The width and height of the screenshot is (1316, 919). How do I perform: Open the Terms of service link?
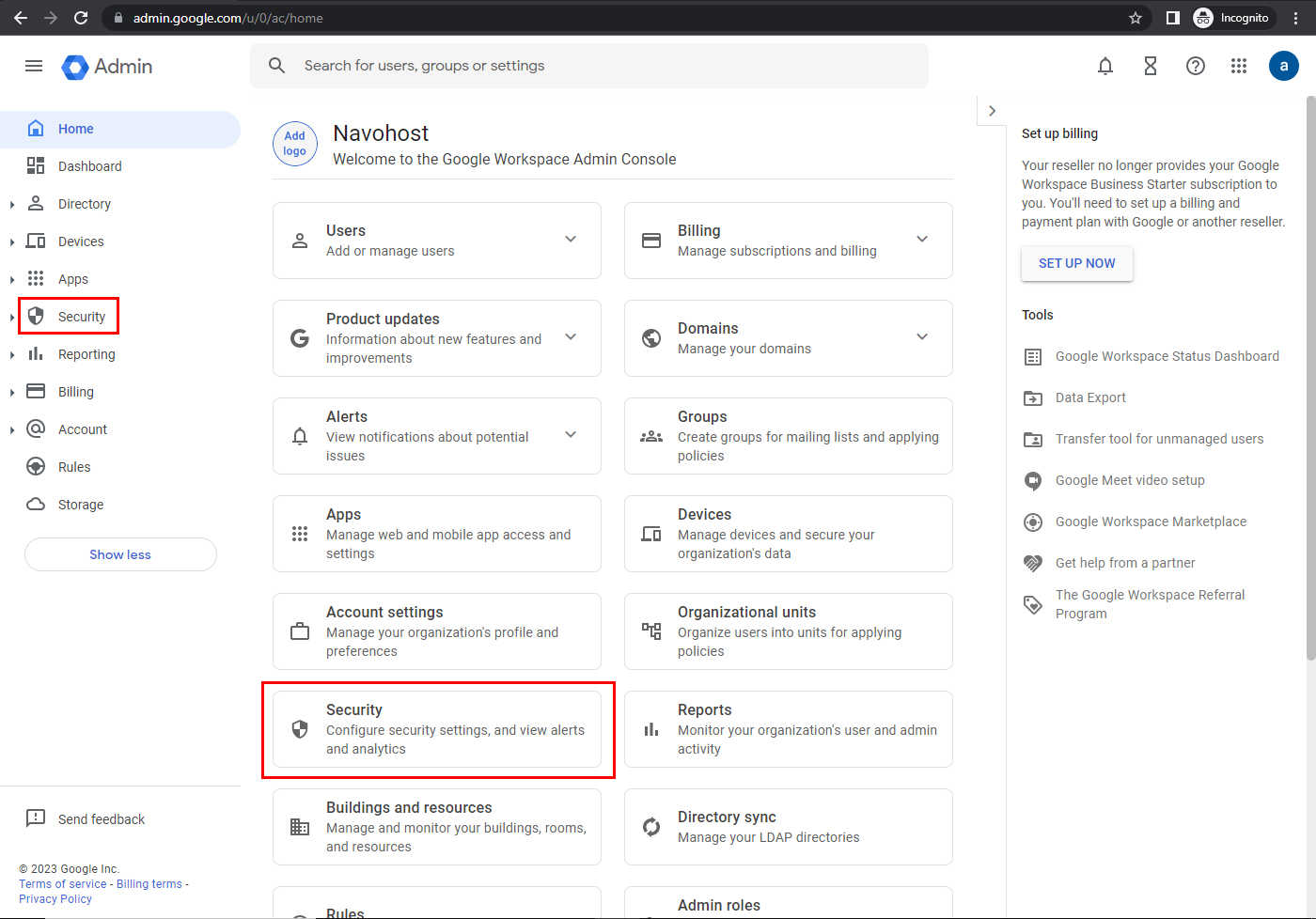click(x=63, y=884)
